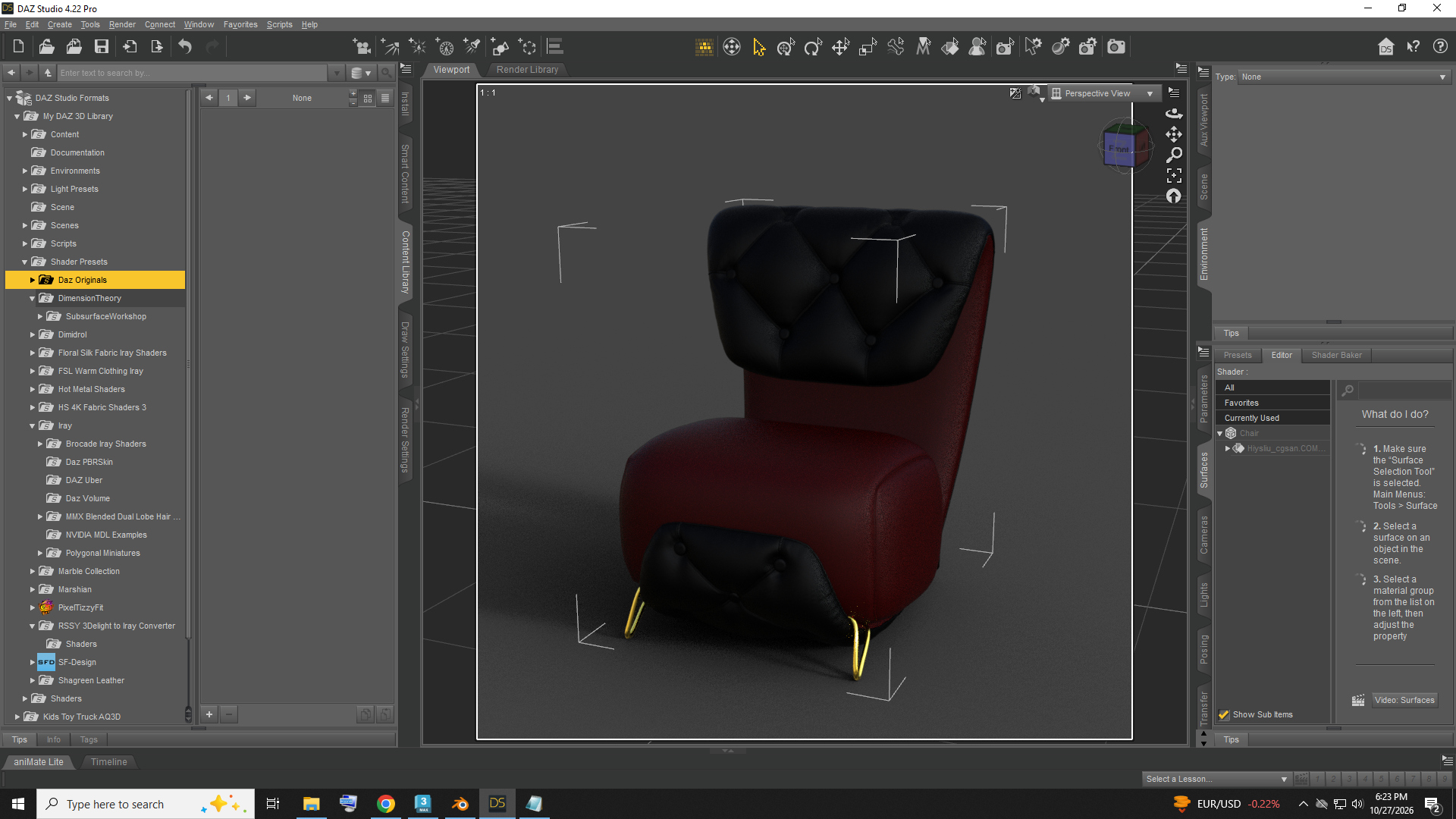Open the Timeline tab
Image resolution: width=1456 pixels, height=819 pixels.
pyautogui.click(x=109, y=762)
